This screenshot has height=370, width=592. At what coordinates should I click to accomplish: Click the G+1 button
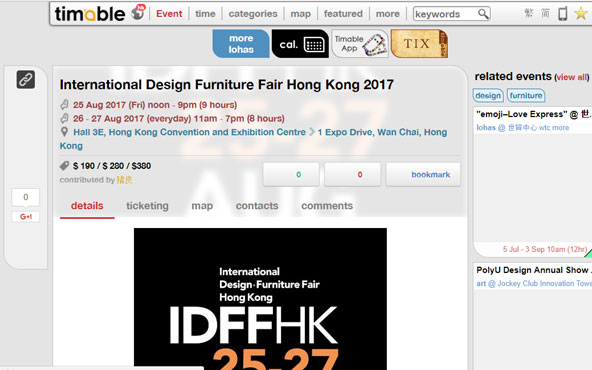(x=26, y=217)
